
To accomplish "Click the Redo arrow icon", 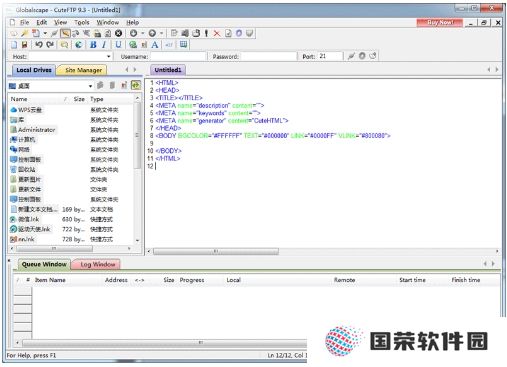I will [50, 45].
